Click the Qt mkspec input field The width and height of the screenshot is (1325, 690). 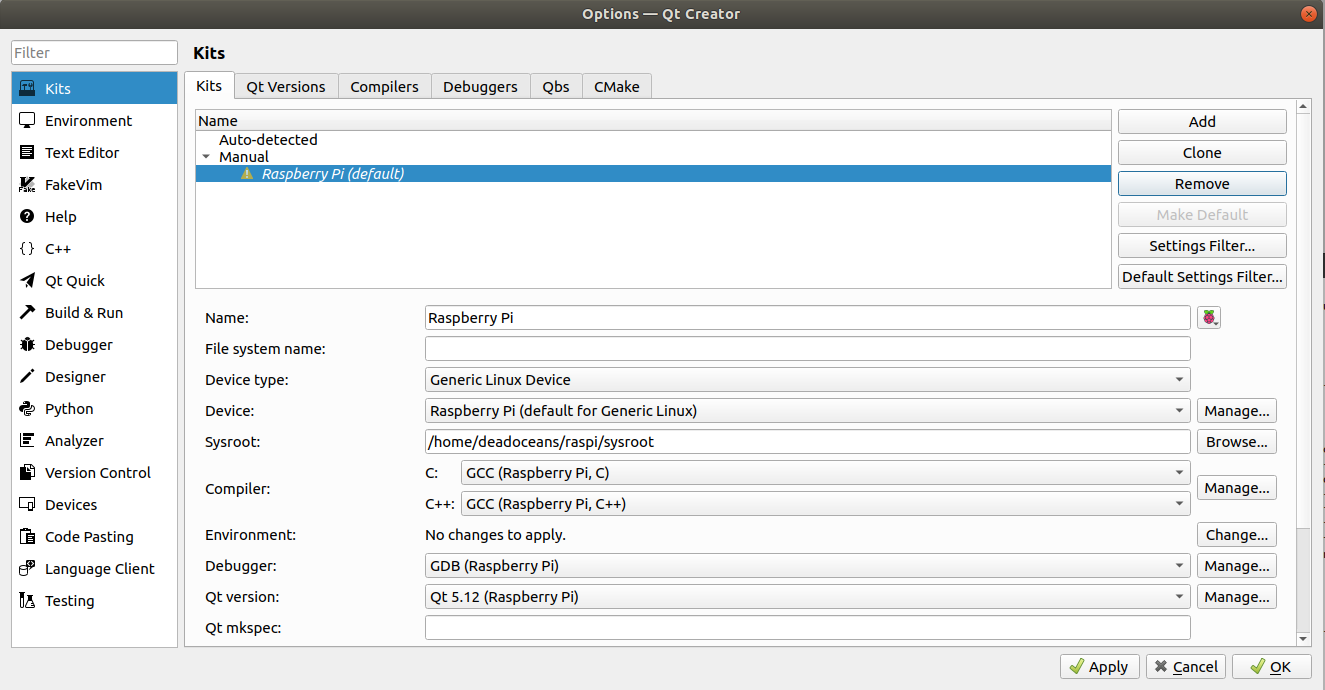tap(808, 628)
